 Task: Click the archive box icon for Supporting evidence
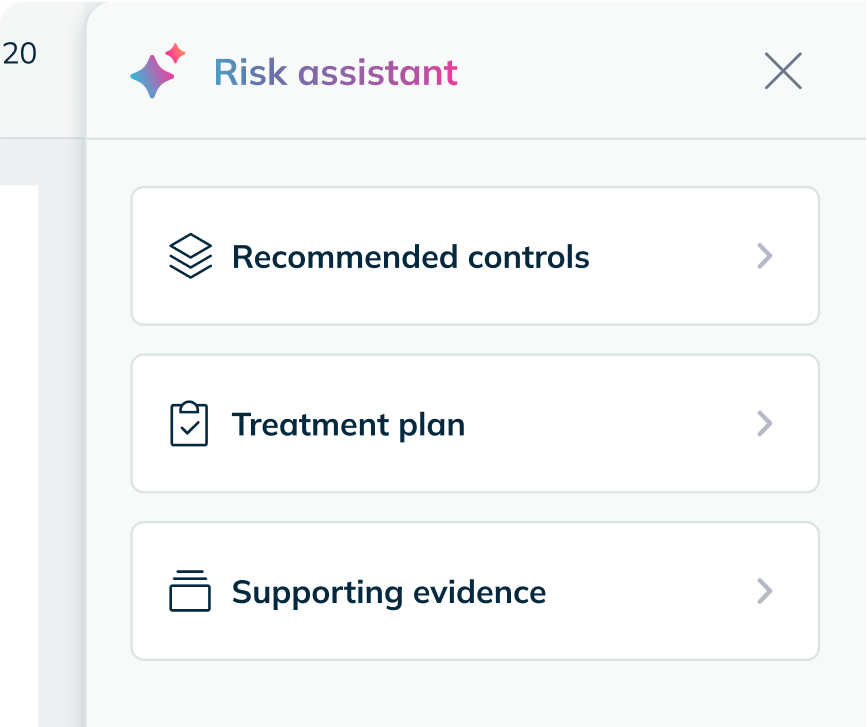pos(190,590)
